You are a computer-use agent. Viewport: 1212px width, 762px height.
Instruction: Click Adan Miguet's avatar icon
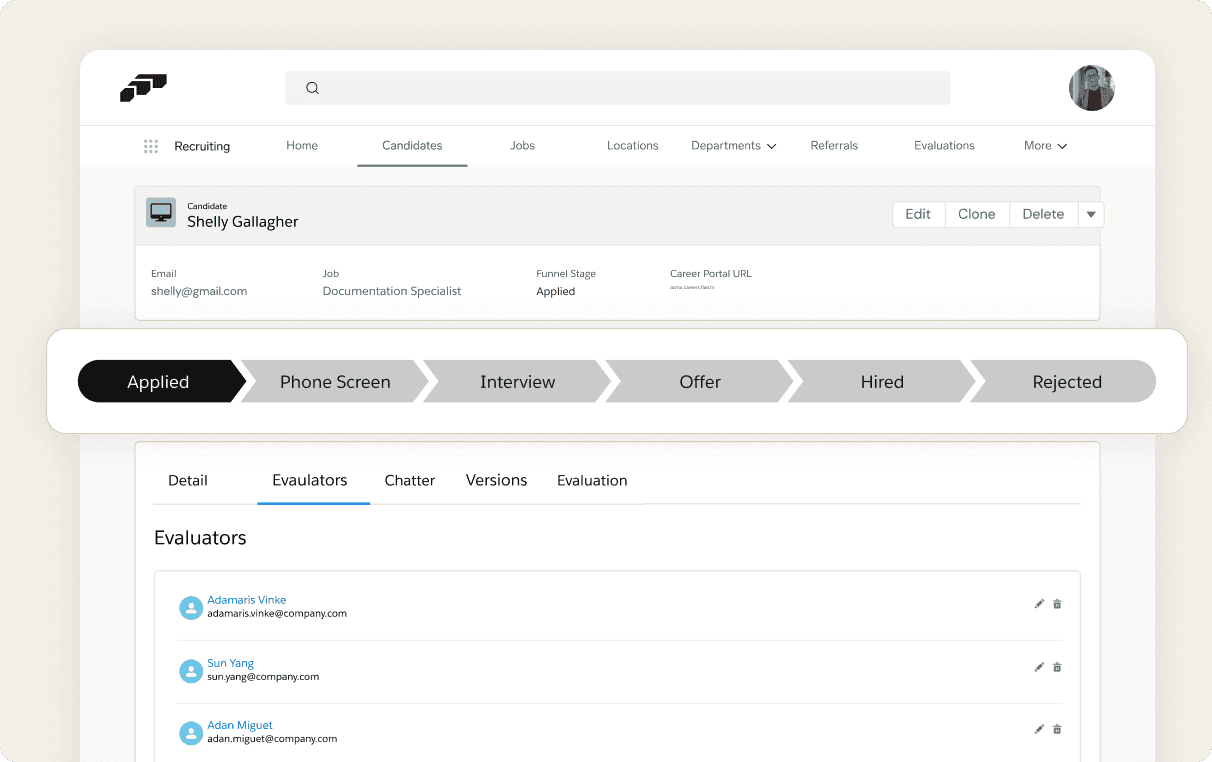coord(191,733)
